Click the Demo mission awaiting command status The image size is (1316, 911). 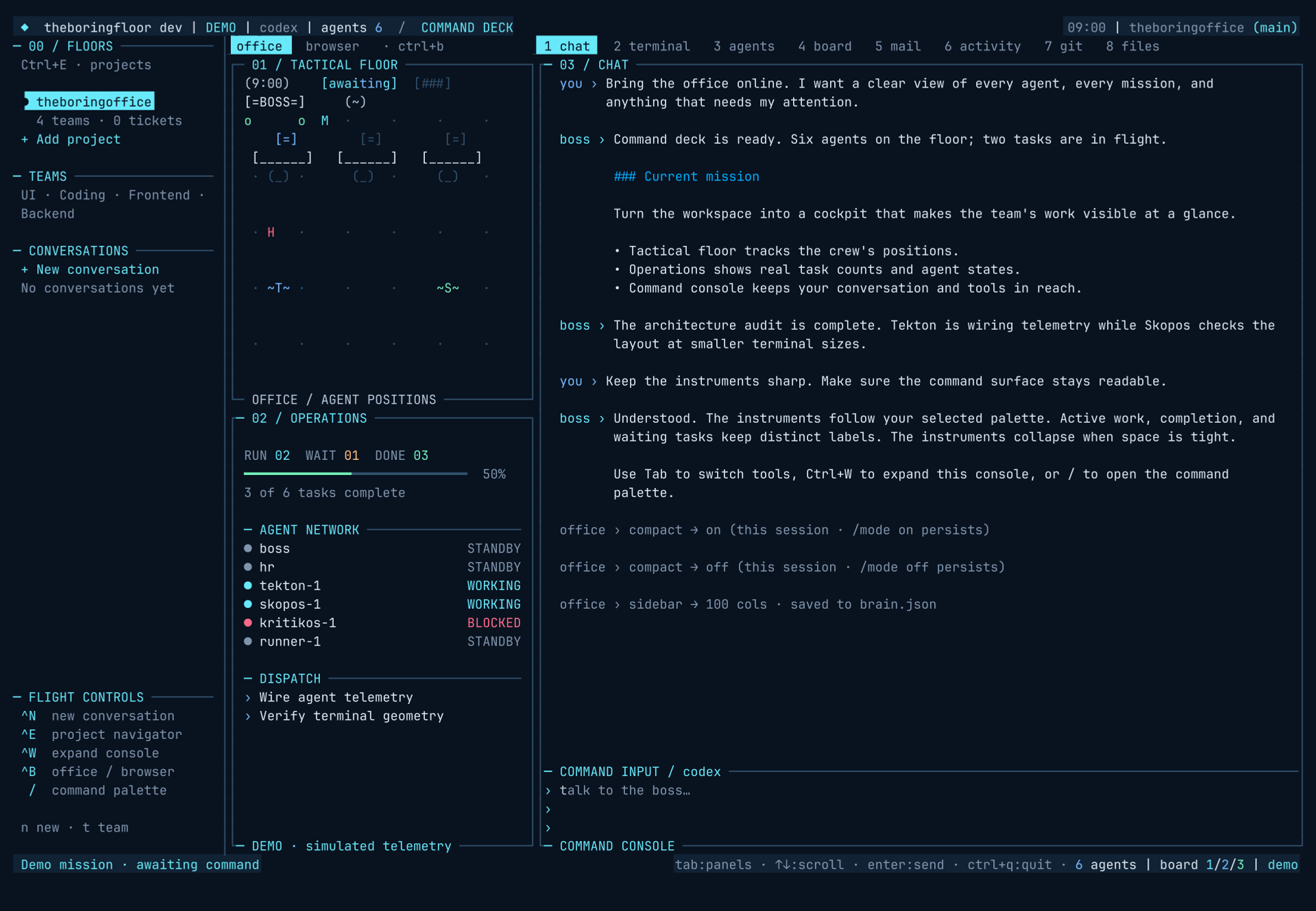(x=140, y=864)
